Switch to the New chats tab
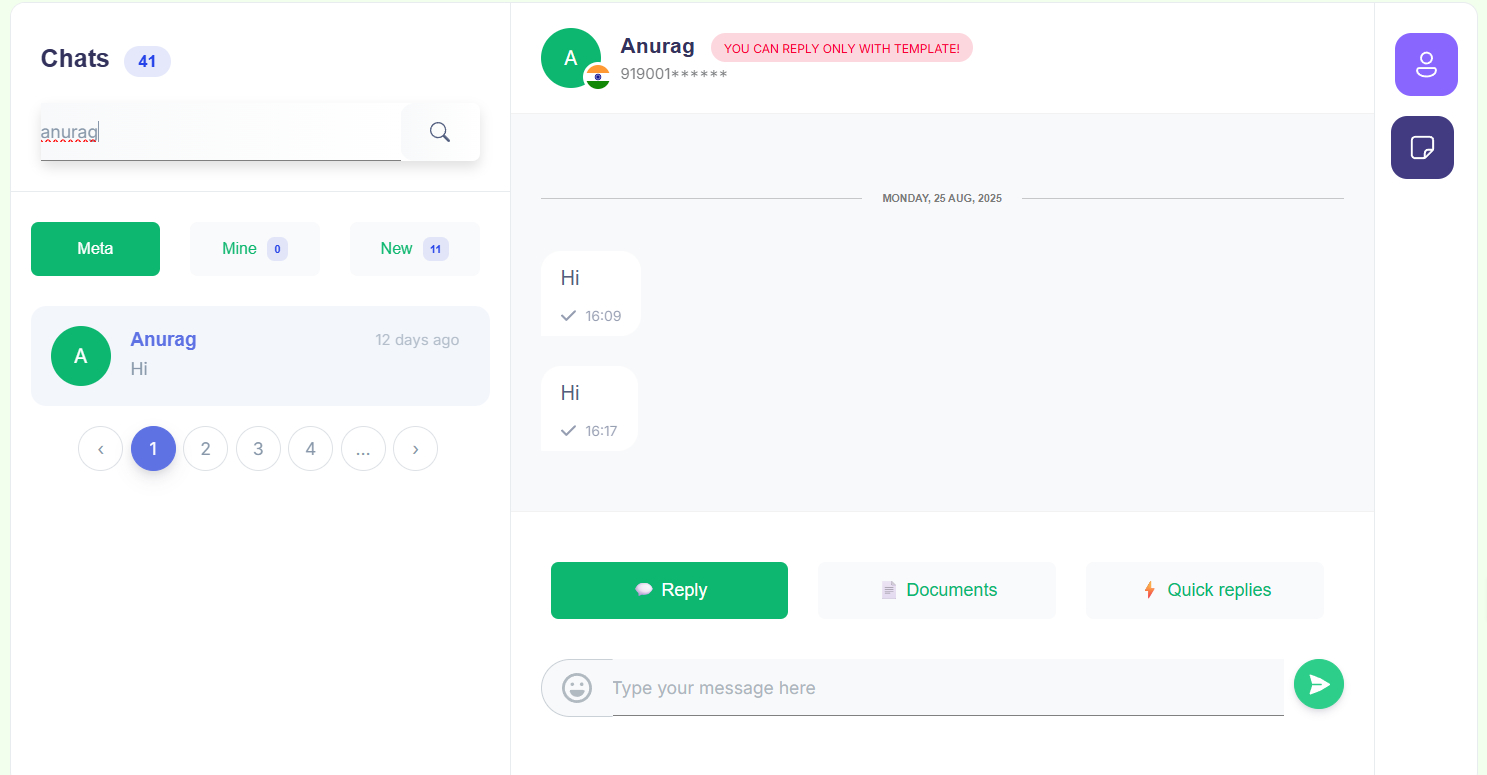1487x775 pixels. 414,249
